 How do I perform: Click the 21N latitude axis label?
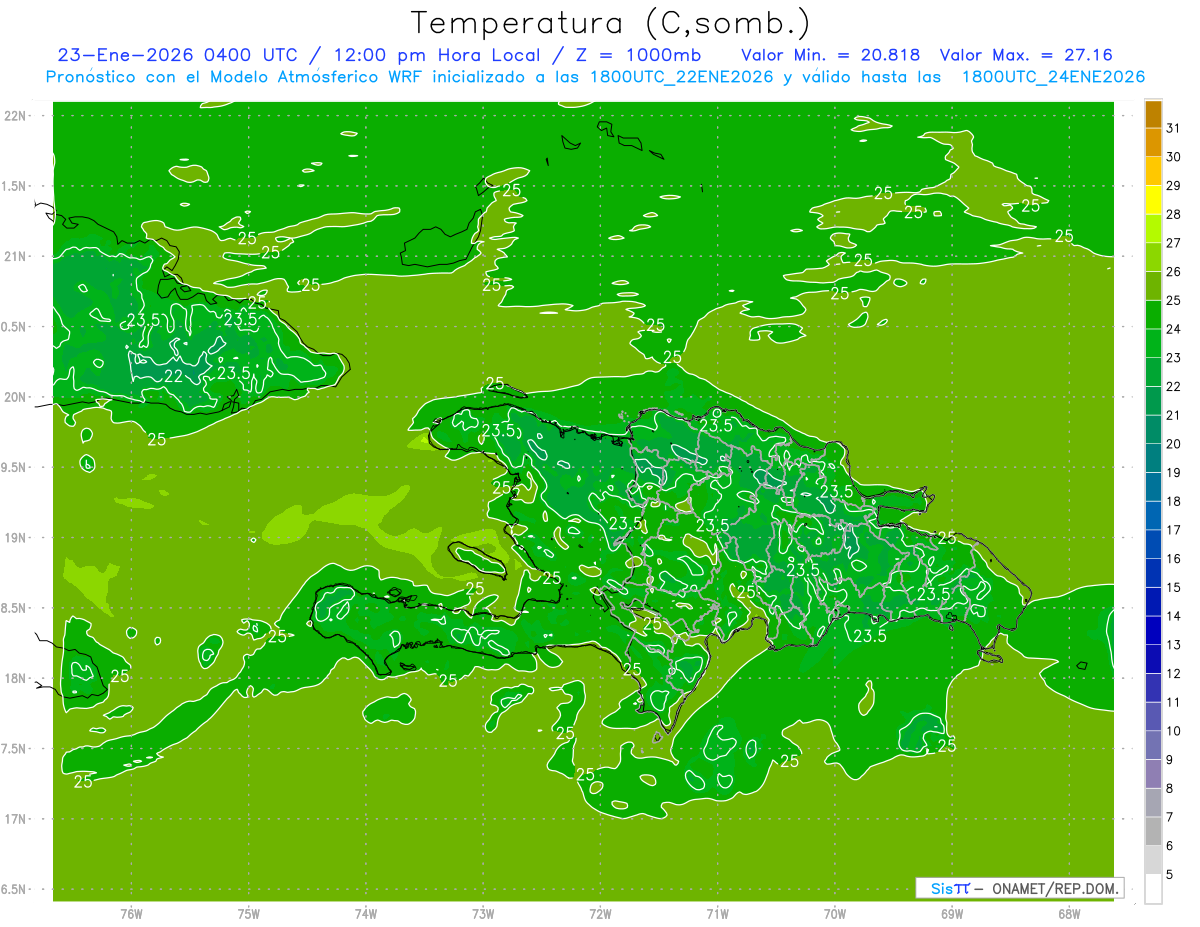coord(16,257)
